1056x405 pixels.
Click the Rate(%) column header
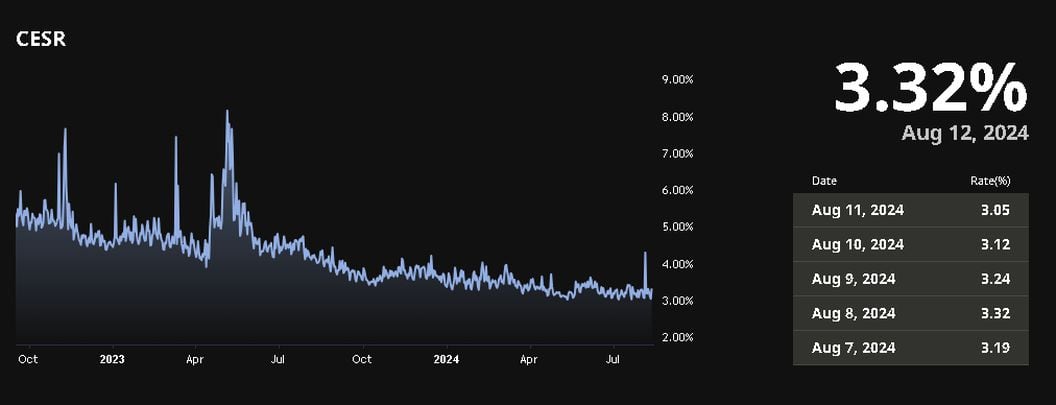(990, 181)
